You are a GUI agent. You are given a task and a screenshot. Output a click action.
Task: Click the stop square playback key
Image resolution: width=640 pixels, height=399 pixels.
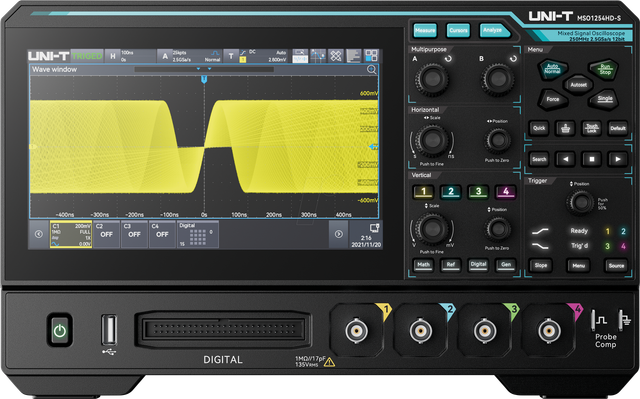(x=591, y=160)
